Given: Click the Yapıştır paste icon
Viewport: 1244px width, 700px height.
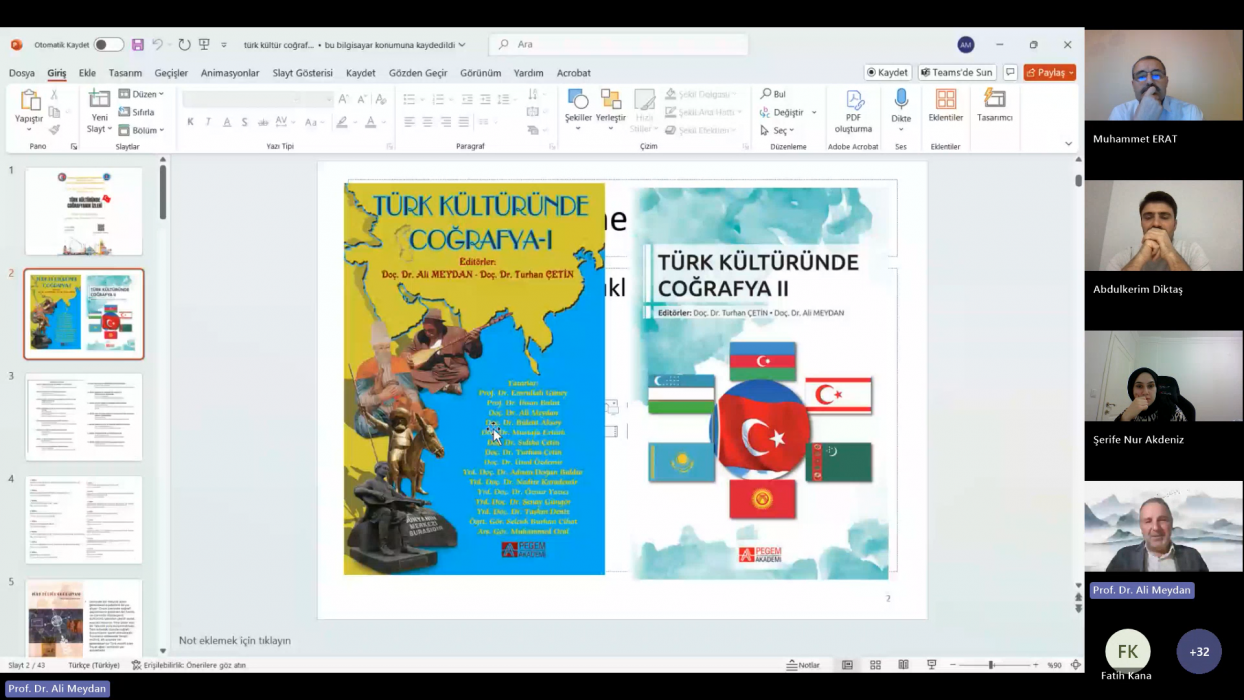Looking at the screenshot, I should pyautogui.click(x=29, y=101).
